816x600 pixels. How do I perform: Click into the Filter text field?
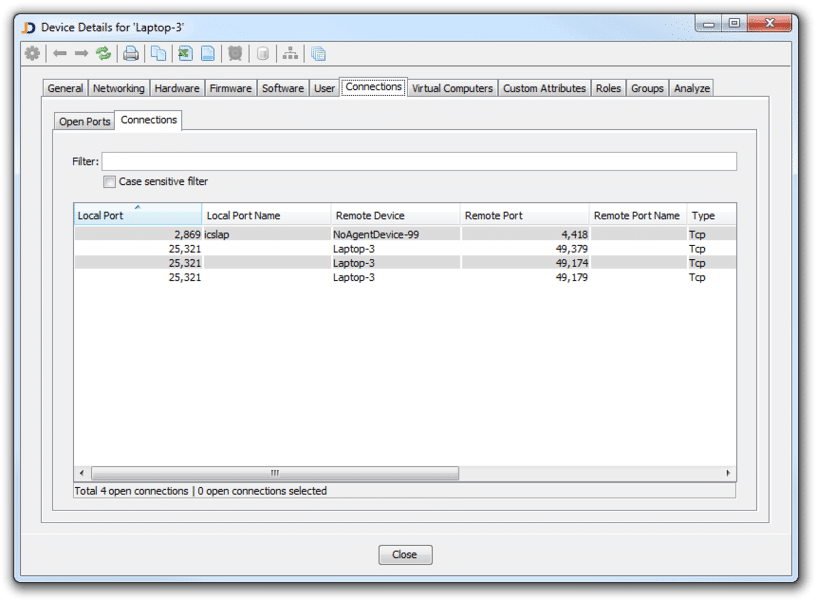click(x=419, y=162)
